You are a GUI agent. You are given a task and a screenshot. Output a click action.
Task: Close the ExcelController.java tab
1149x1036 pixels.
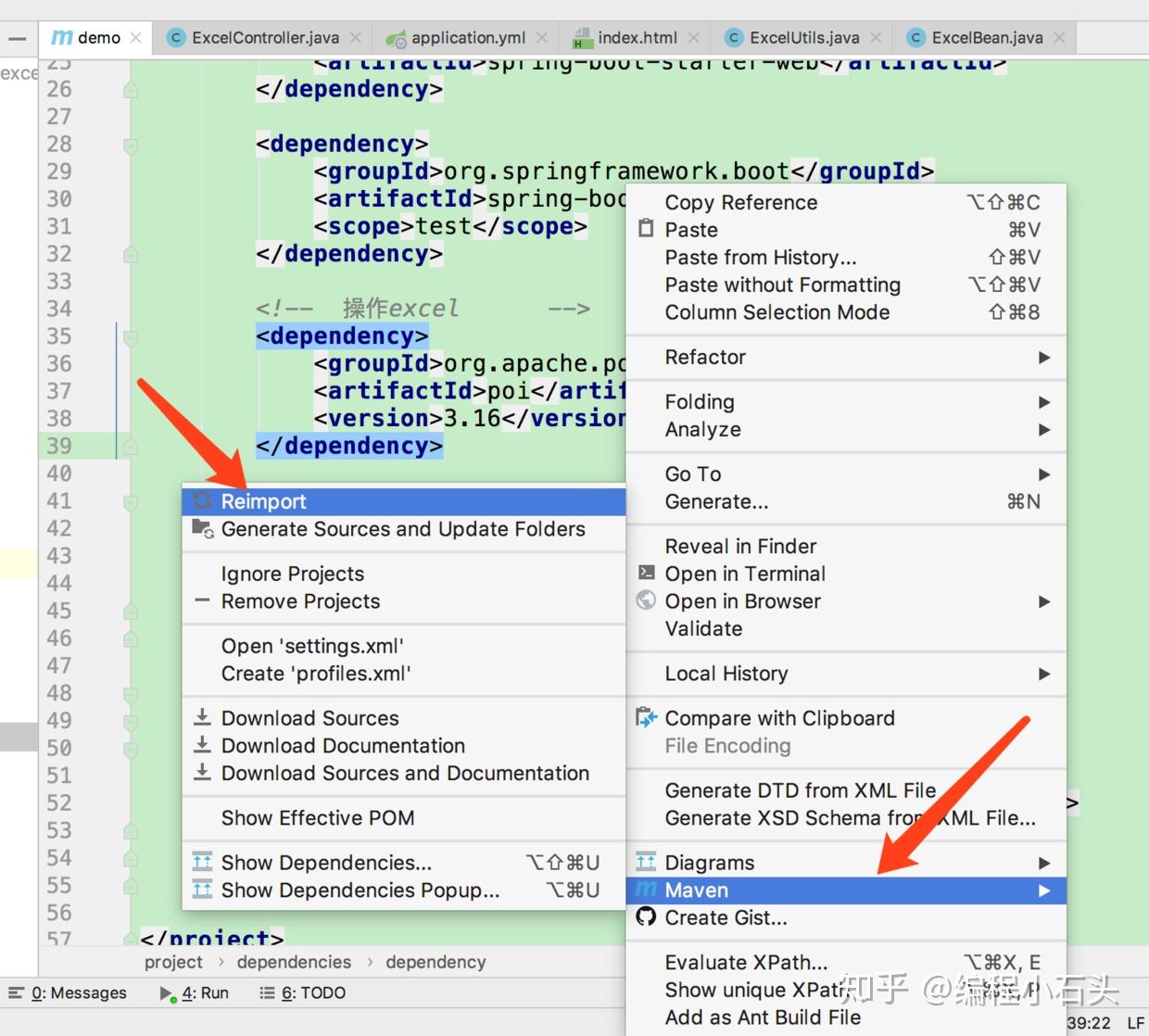pyautogui.click(x=355, y=38)
